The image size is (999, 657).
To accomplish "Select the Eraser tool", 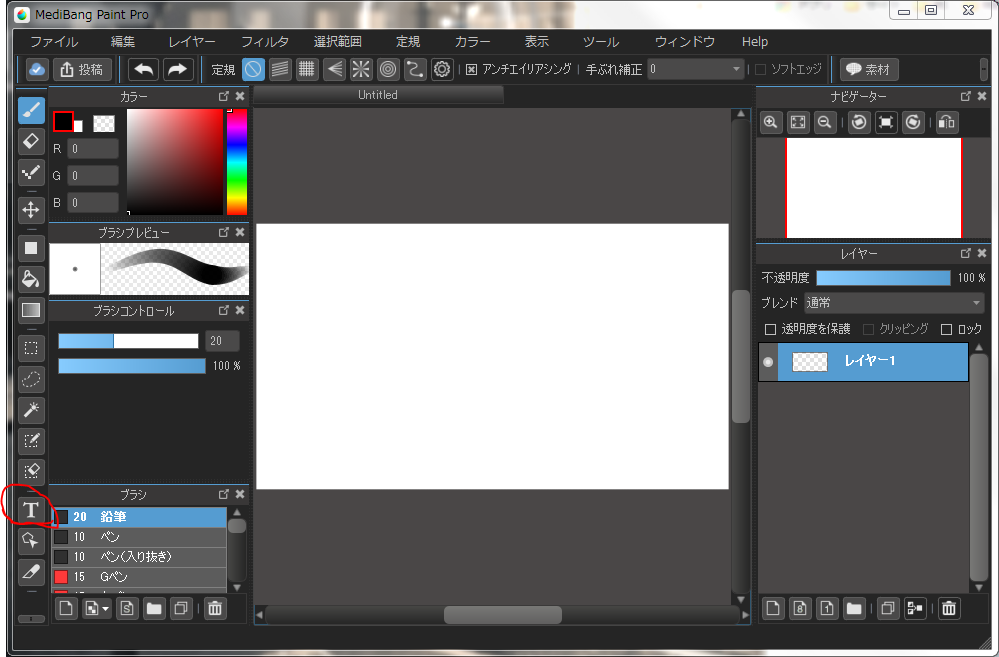I will pos(31,141).
